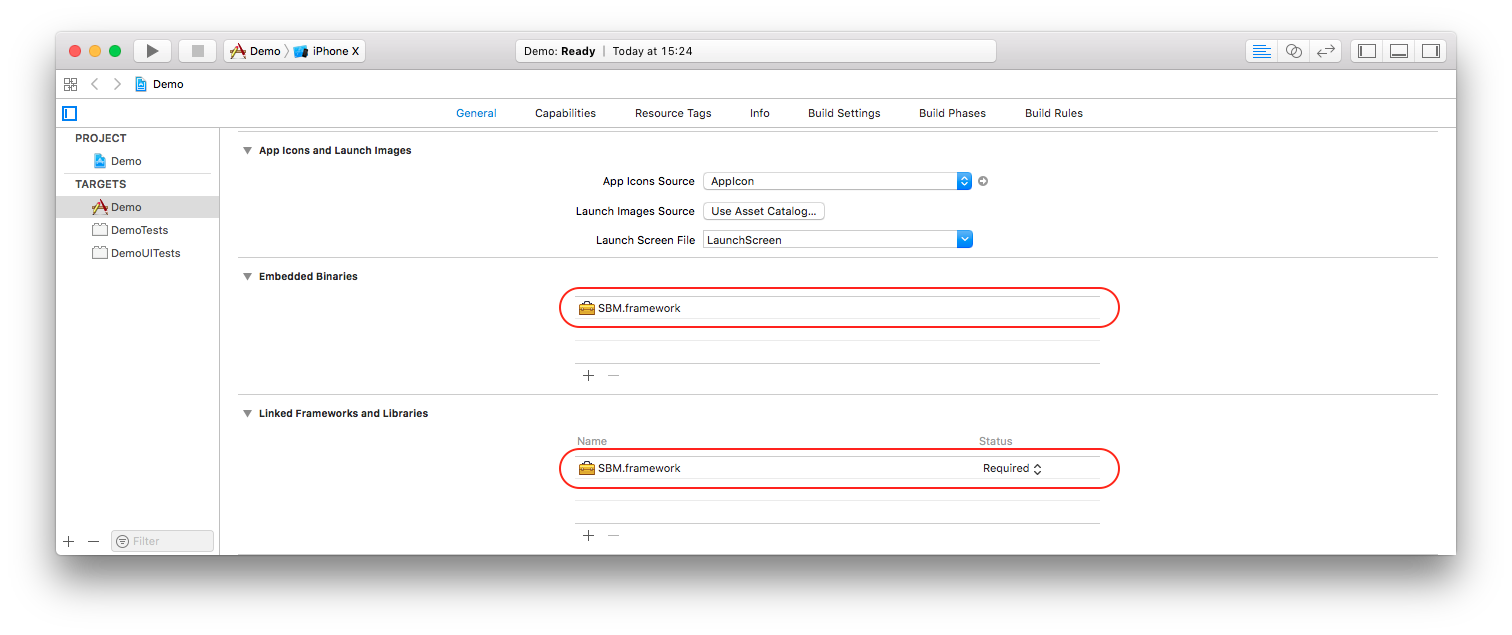Sort by the Name column header
Image resolution: width=1512 pixels, height=635 pixels.
592,441
